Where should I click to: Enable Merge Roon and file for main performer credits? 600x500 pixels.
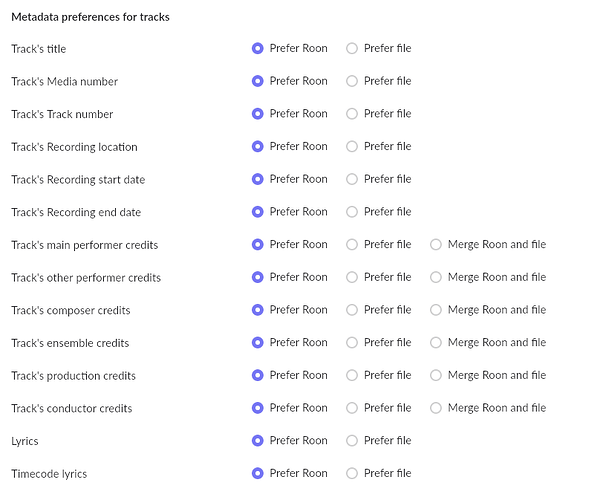point(436,244)
